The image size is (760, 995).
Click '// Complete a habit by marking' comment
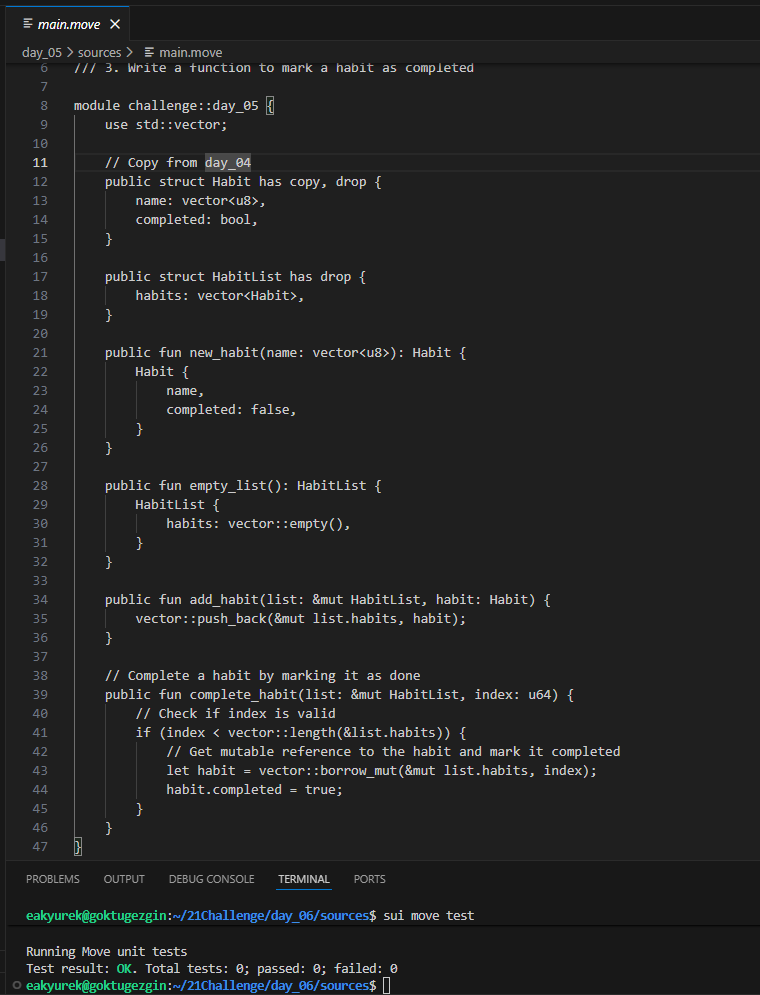(263, 675)
